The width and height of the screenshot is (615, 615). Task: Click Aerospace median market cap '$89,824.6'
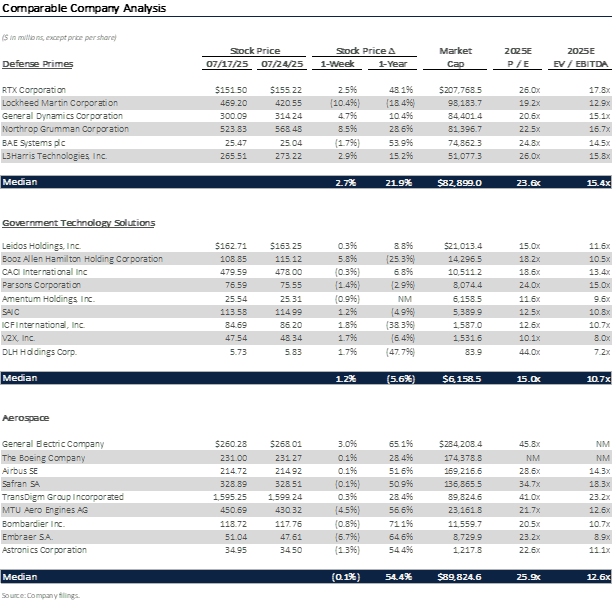point(460,577)
